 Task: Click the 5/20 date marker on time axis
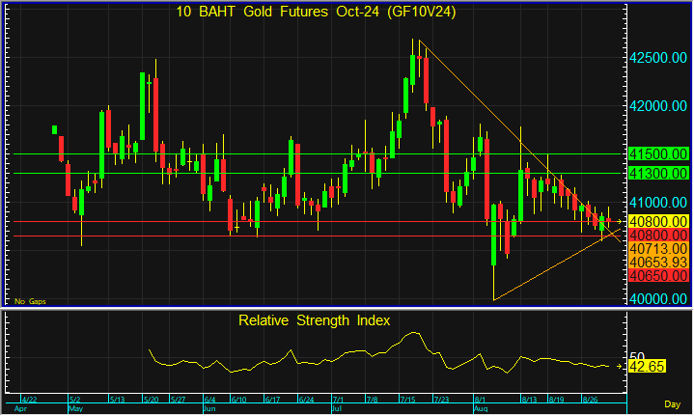[151, 400]
